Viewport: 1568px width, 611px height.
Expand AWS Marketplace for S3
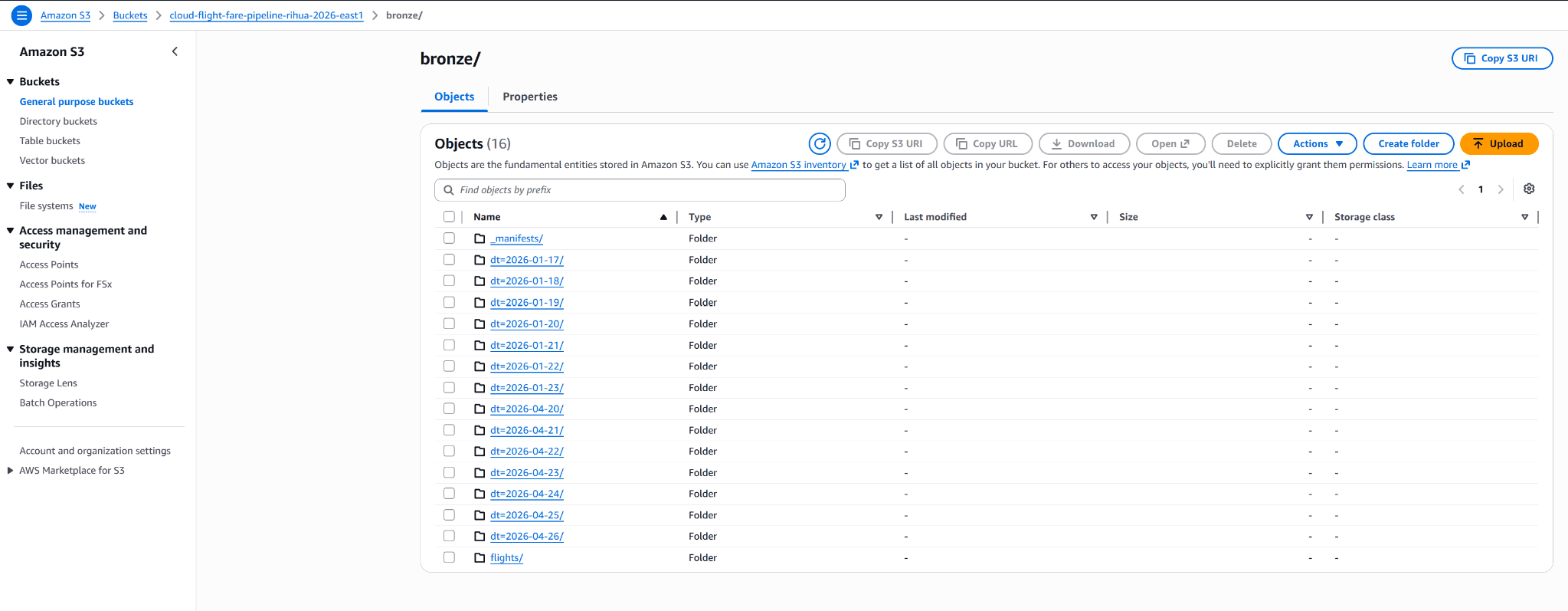point(10,471)
